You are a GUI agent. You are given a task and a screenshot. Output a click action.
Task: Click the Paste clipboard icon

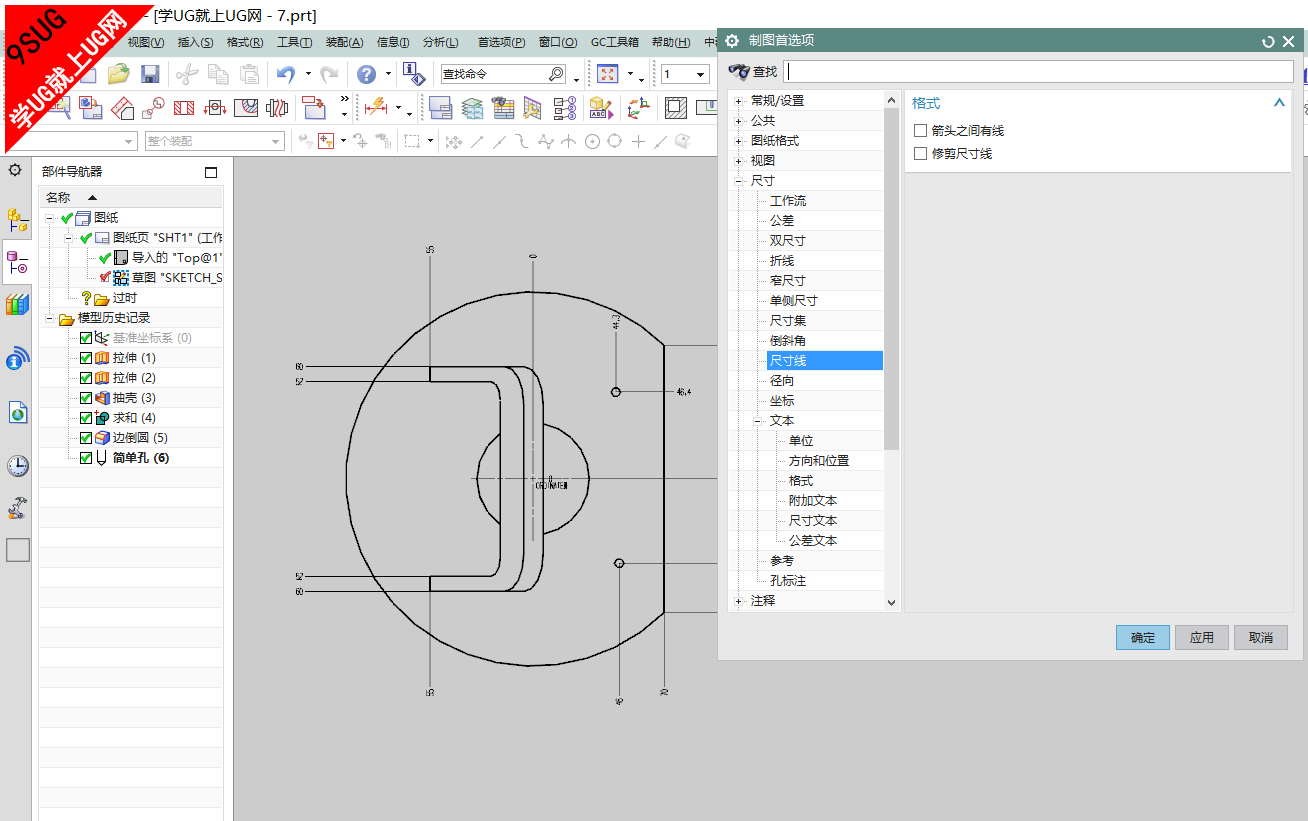click(248, 74)
